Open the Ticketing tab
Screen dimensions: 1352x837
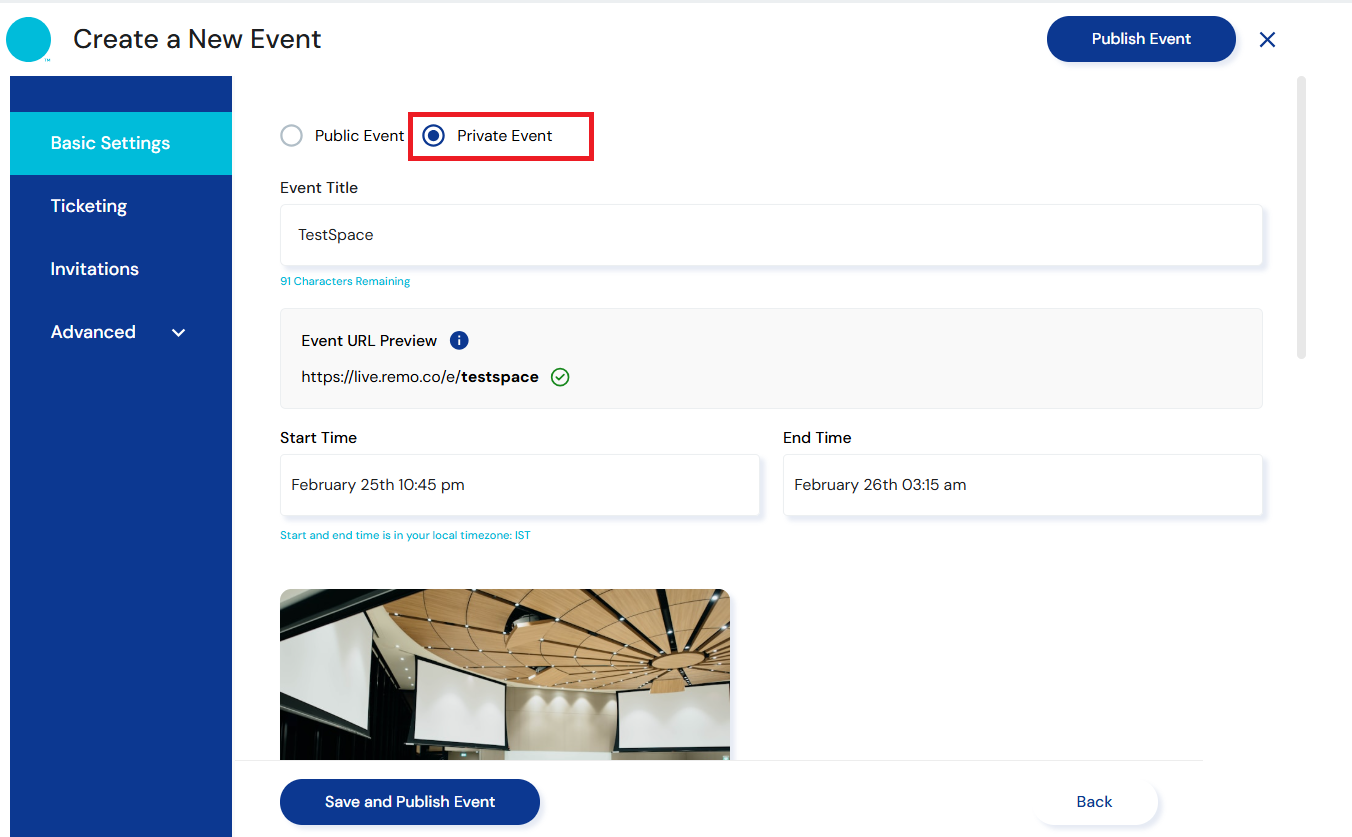tap(89, 206)
